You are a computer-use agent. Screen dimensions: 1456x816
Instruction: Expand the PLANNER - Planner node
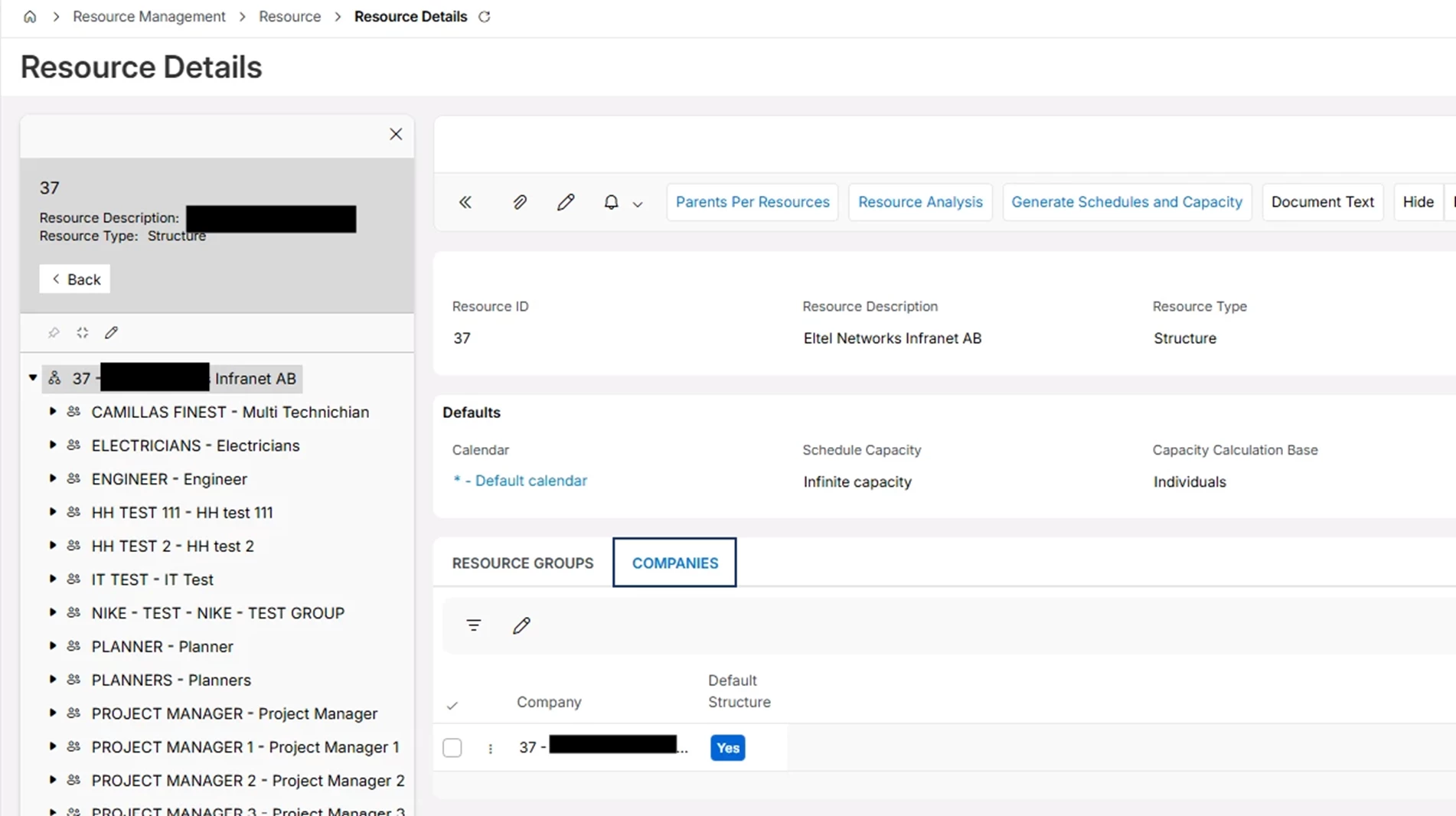tap(53, 646)
